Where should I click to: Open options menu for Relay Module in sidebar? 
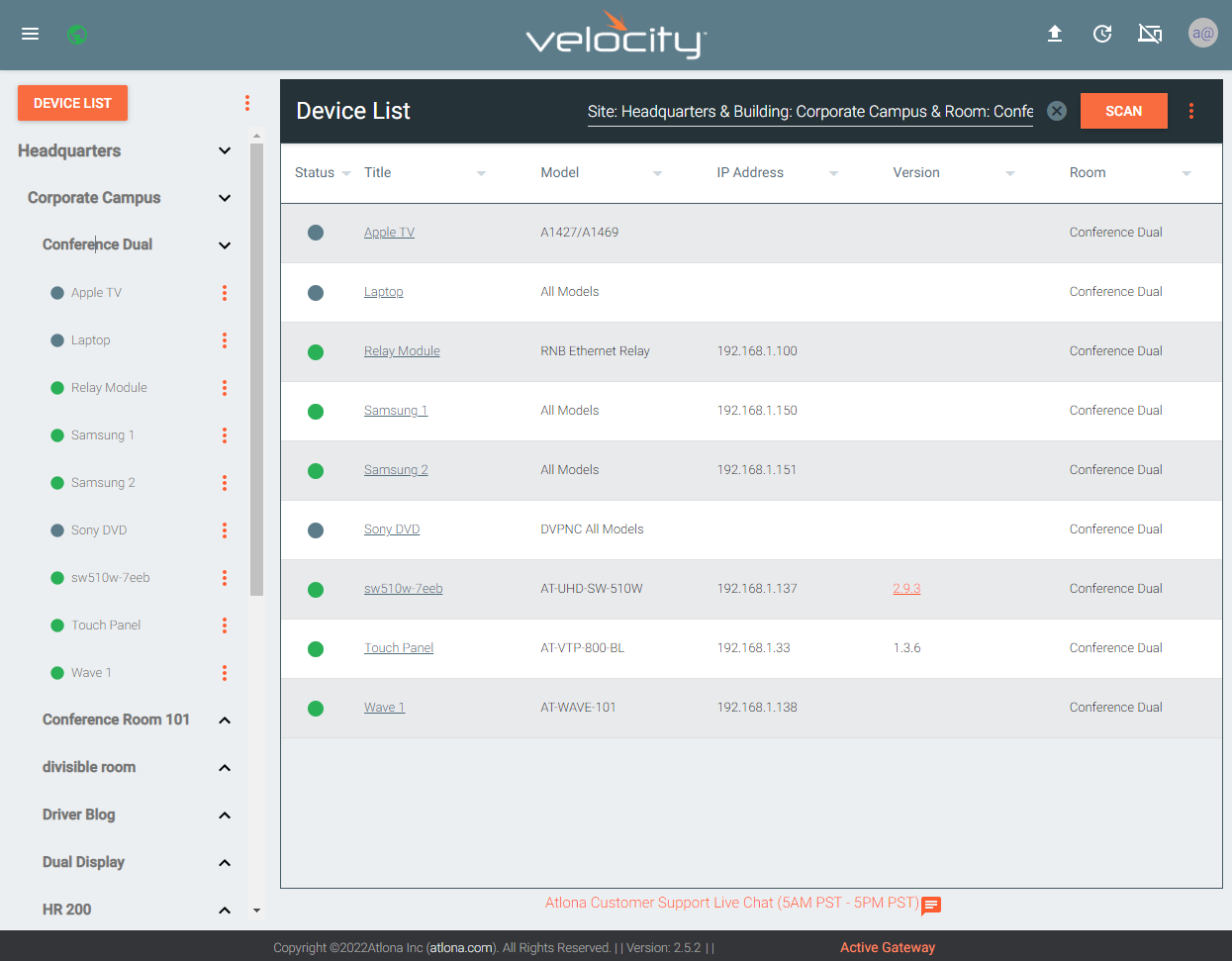click(225, 388)
